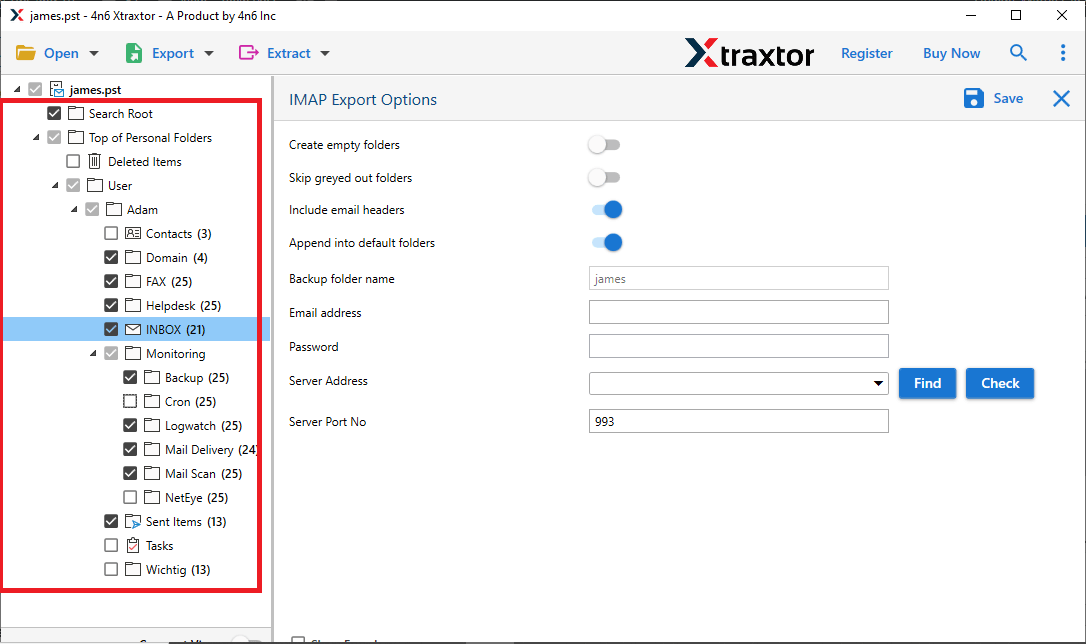Open the Server Address dropdown
1086x644 pixels.
(879, 383)
